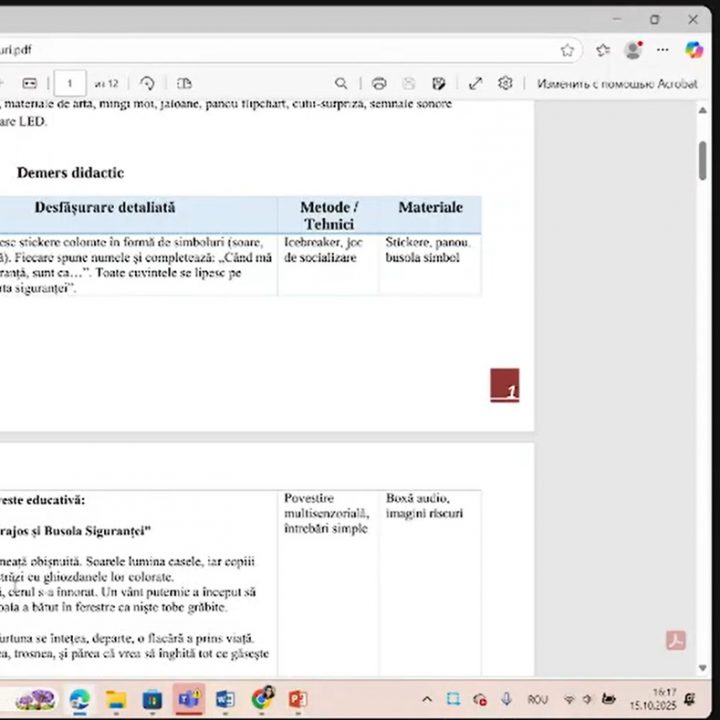The width and height of the screenshot is (720, 720).
Task: Click the 'Изменить с помощью Acrobat' button
Action: tap(616, 84)
